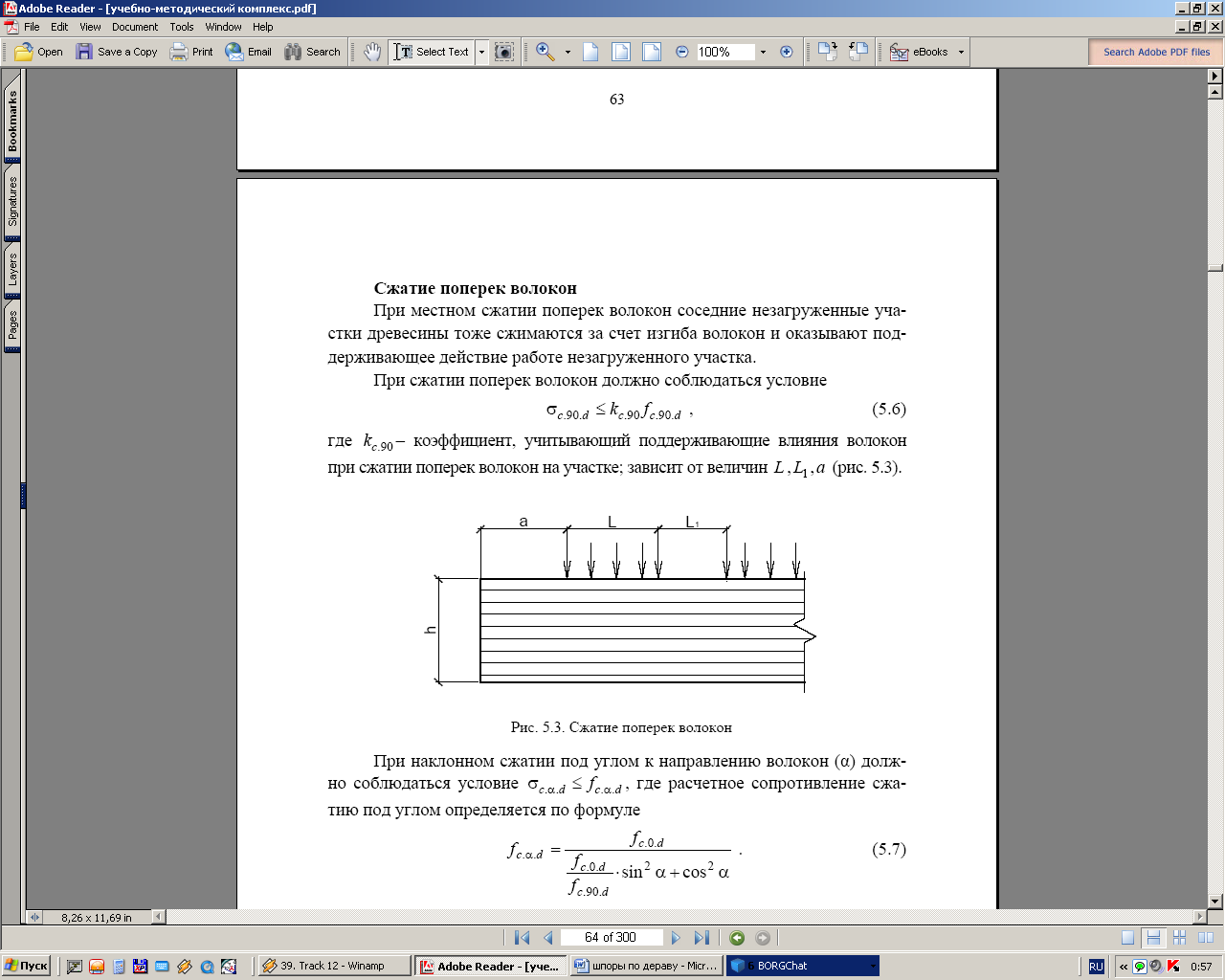The image size is (1225, 980).
Task: Enable Continuous page layout
Action: (1153, 938)
